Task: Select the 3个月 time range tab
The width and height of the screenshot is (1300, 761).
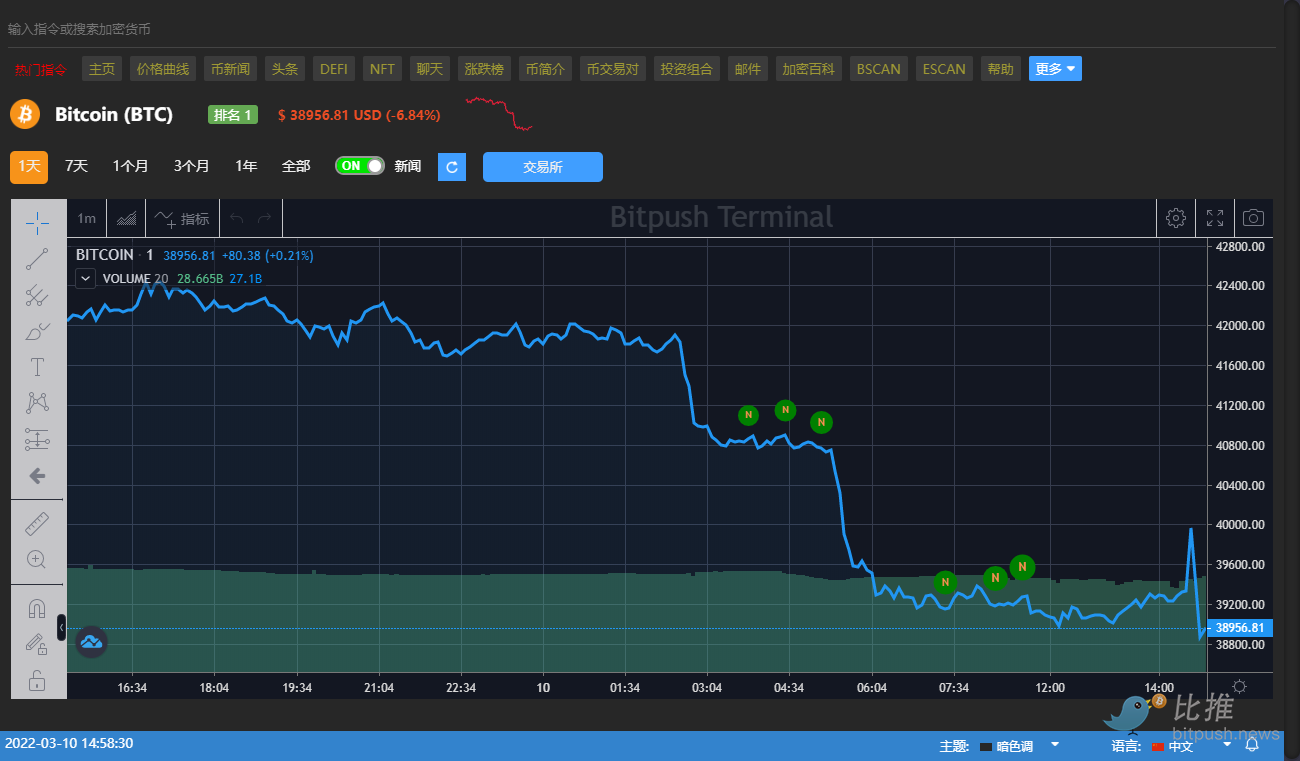Action: click(191, 167)
